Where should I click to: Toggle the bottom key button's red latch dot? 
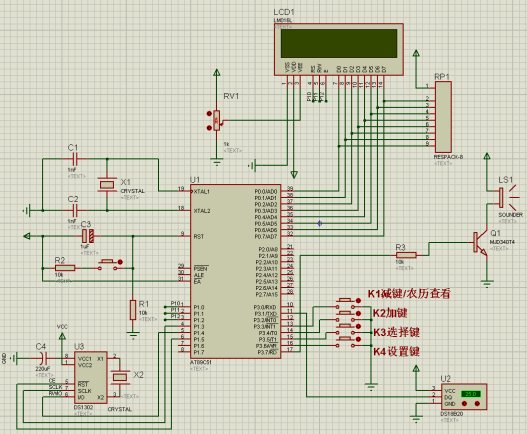[x=359, y=339]
